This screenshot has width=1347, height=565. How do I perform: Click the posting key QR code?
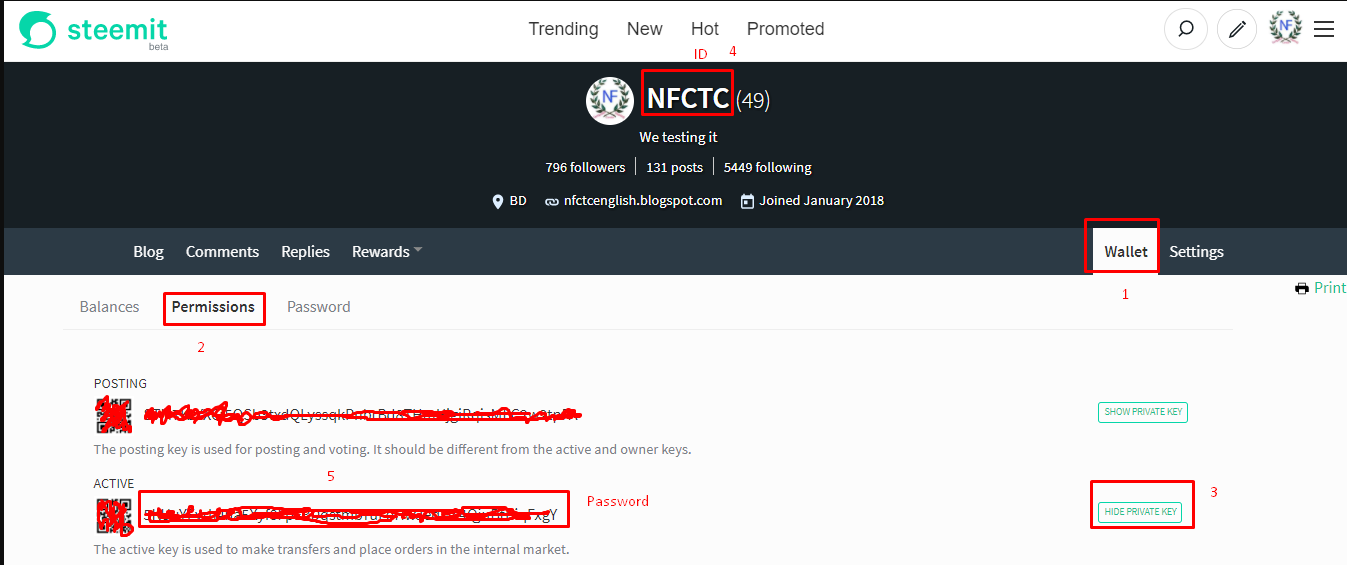pos(113,414)
